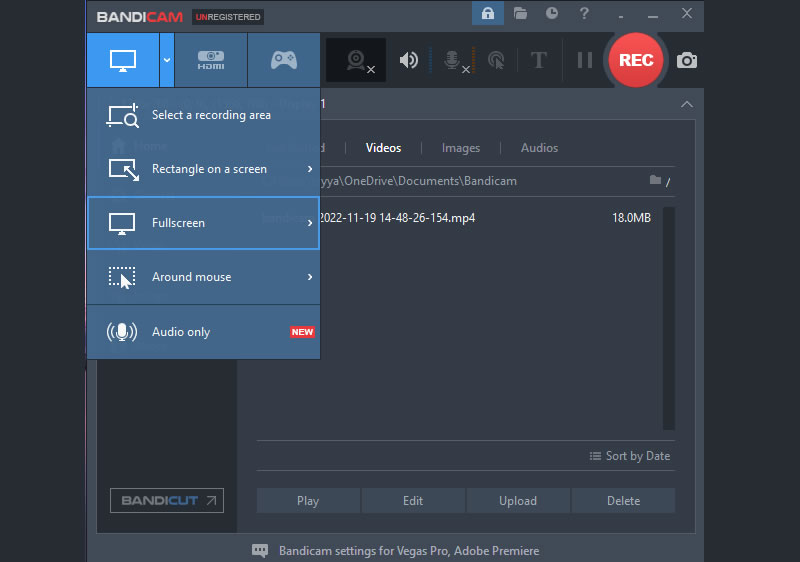This screenshot has height=562, width=800.
Task: Open the Sort by Date menu
Action: (x=630, y=456)
